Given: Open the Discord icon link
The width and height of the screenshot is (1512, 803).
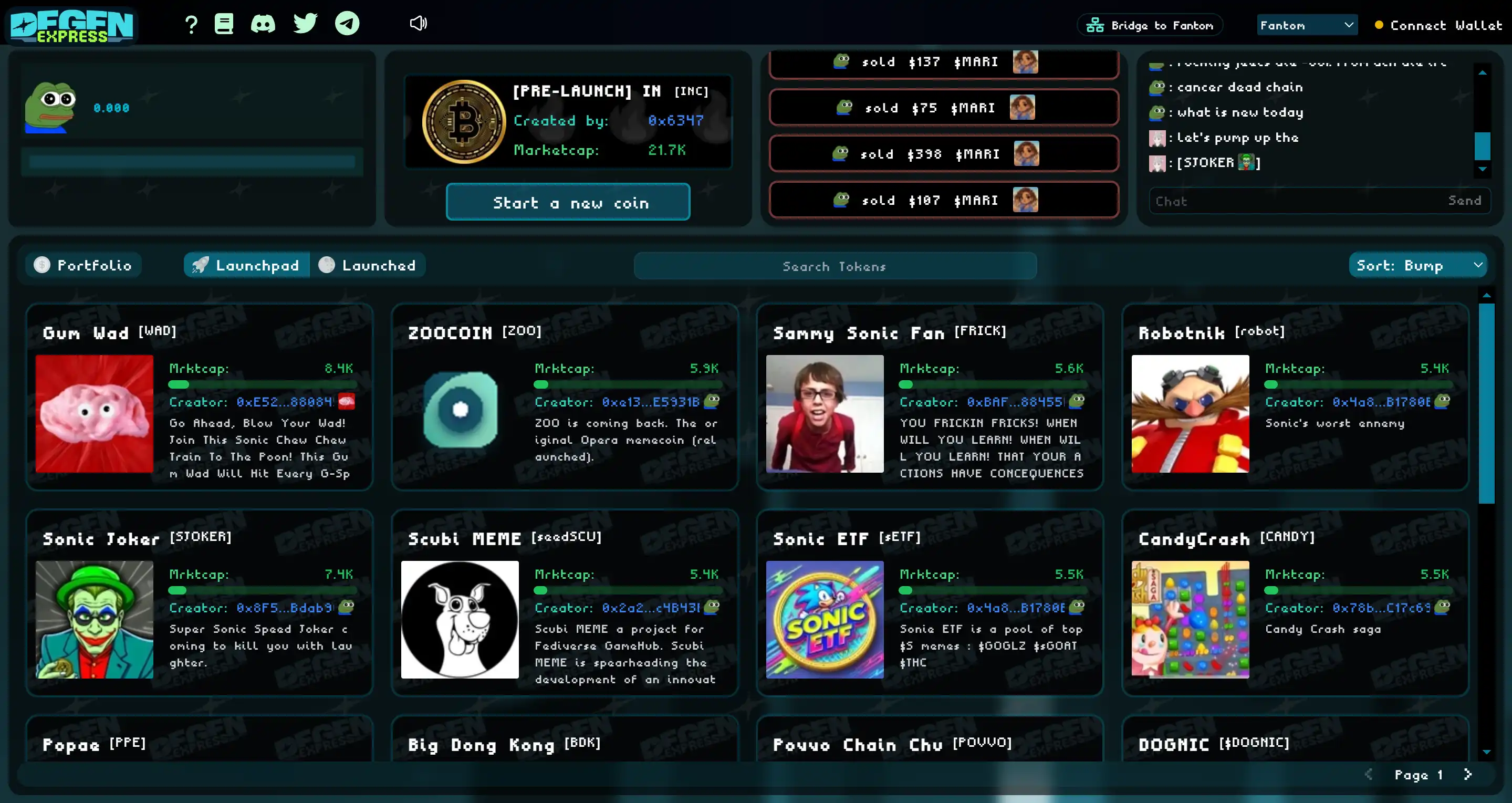Looking at the screenshot, I should click(x=263, y=24).
